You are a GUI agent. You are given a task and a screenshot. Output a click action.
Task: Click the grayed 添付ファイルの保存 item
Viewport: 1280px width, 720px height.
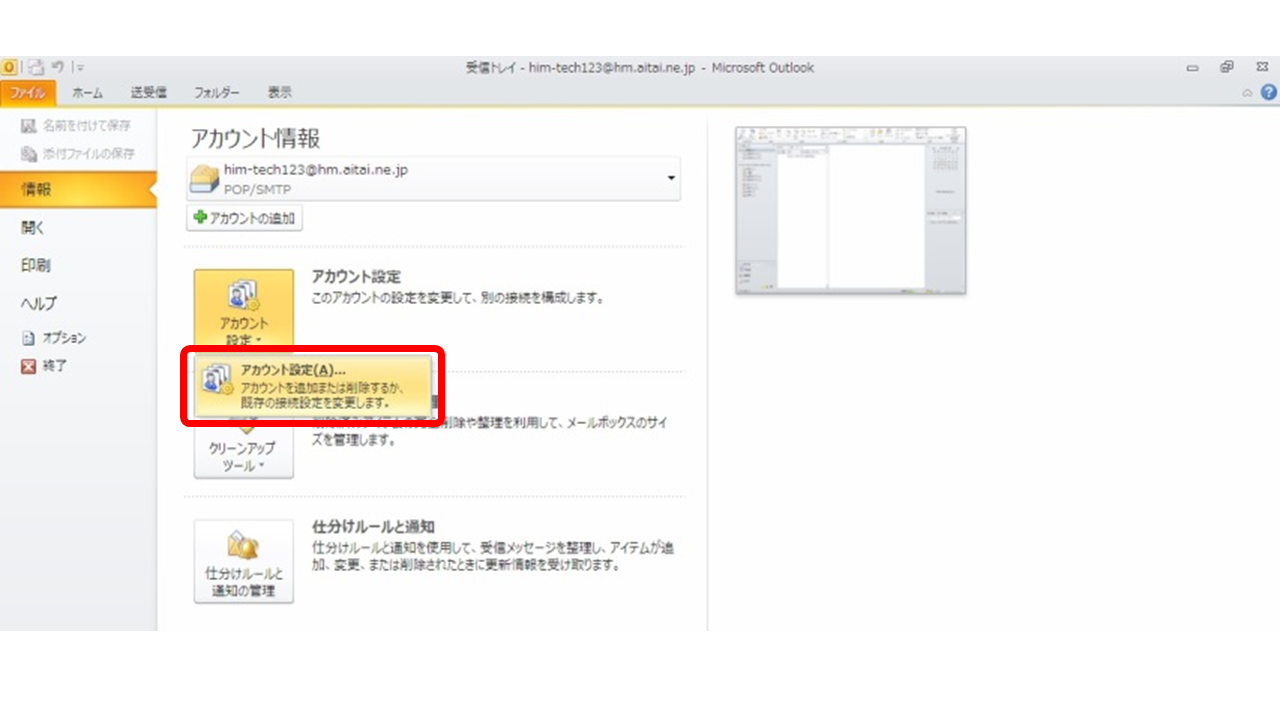pyautogui.click(x=76, y=154)
